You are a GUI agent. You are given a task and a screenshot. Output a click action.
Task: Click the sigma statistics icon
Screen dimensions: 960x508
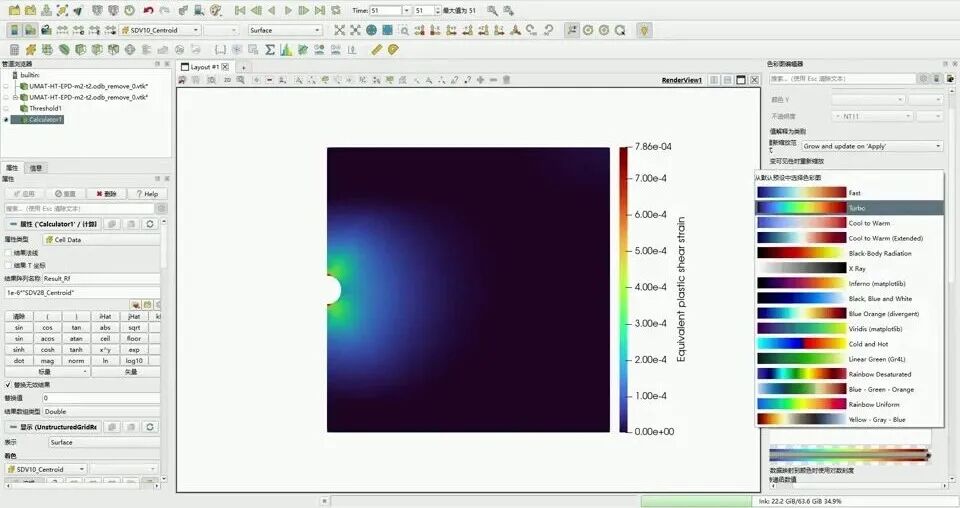(270, 50)
